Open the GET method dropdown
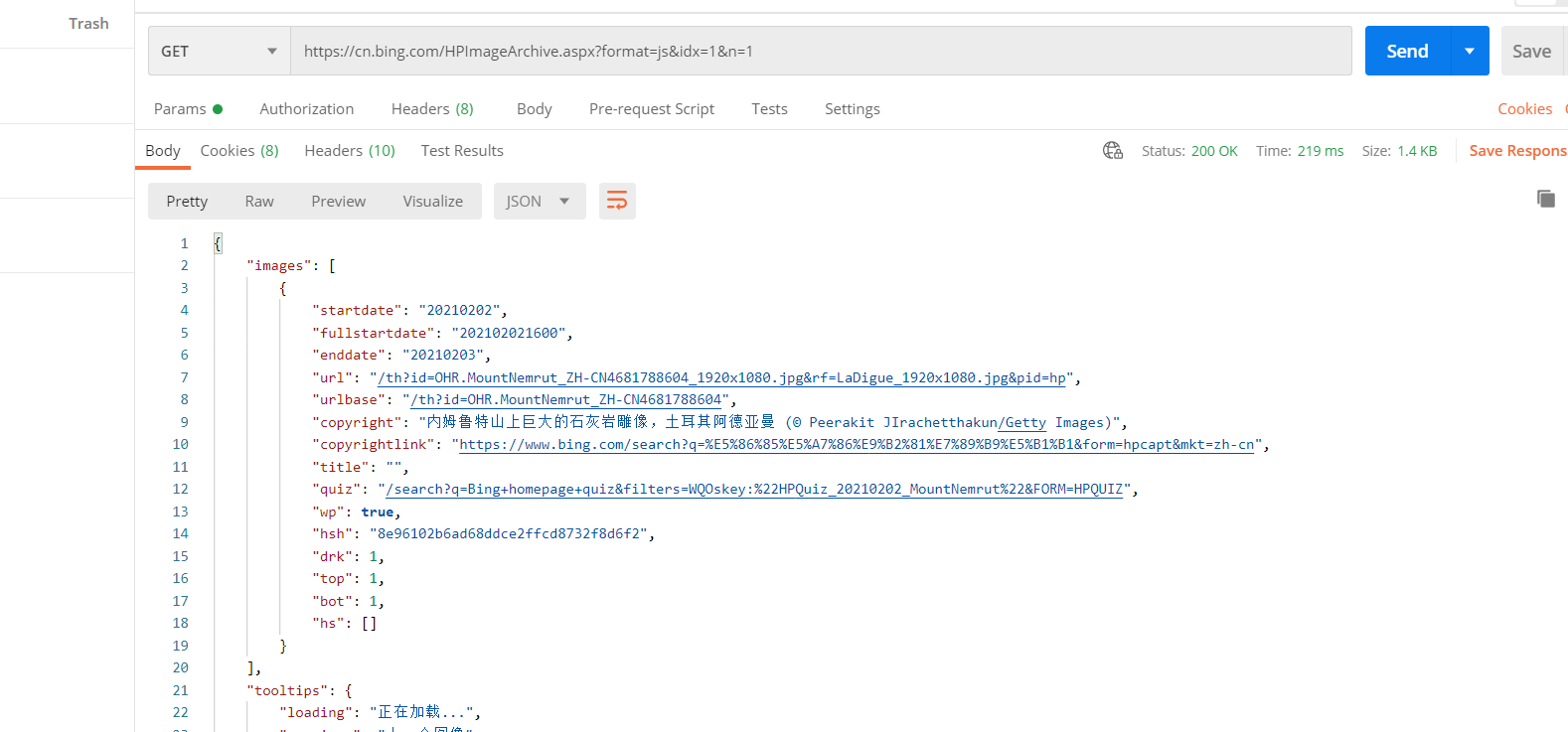Screen dimensions: 1568x732 tap(220, 51)
